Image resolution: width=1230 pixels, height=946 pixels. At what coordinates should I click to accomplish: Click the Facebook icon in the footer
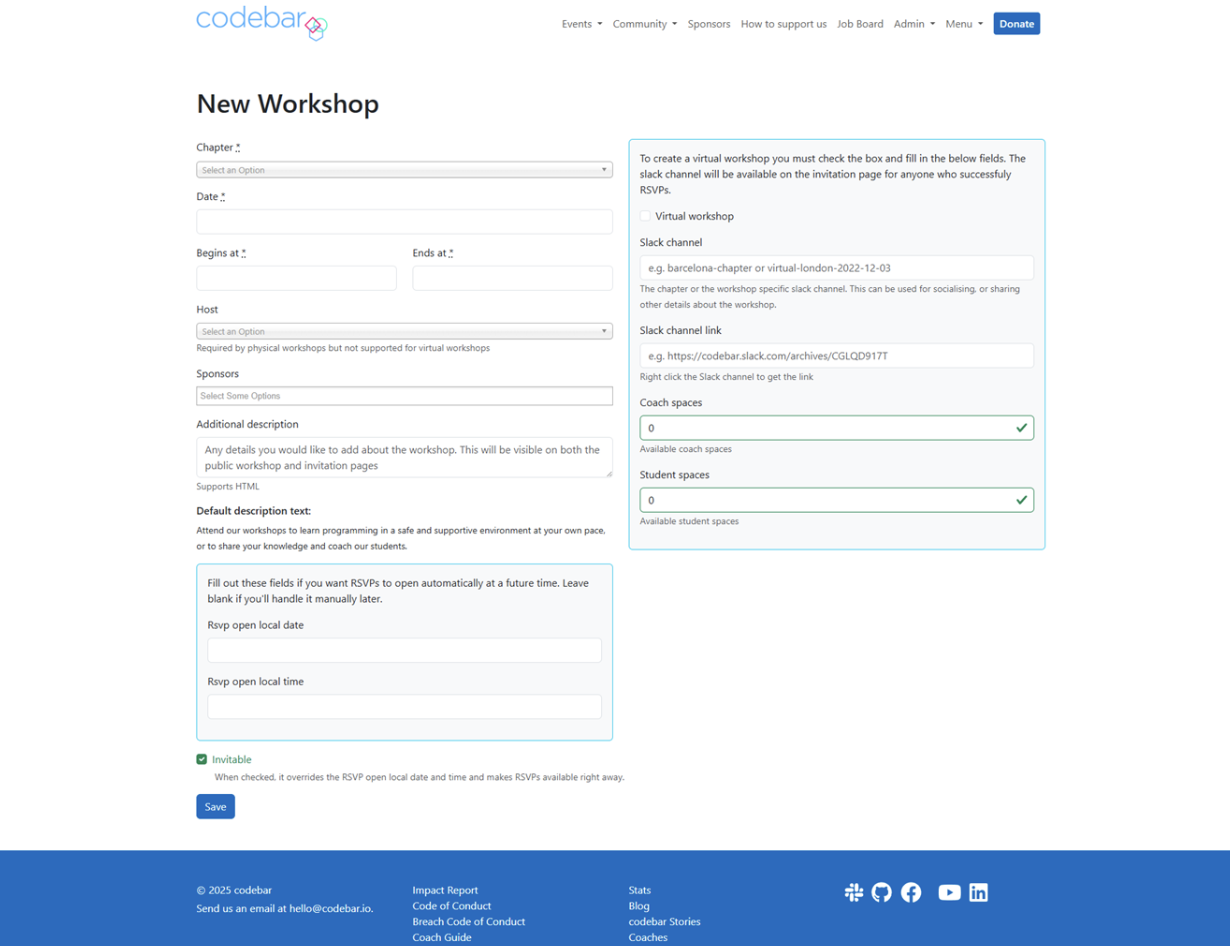911,892
